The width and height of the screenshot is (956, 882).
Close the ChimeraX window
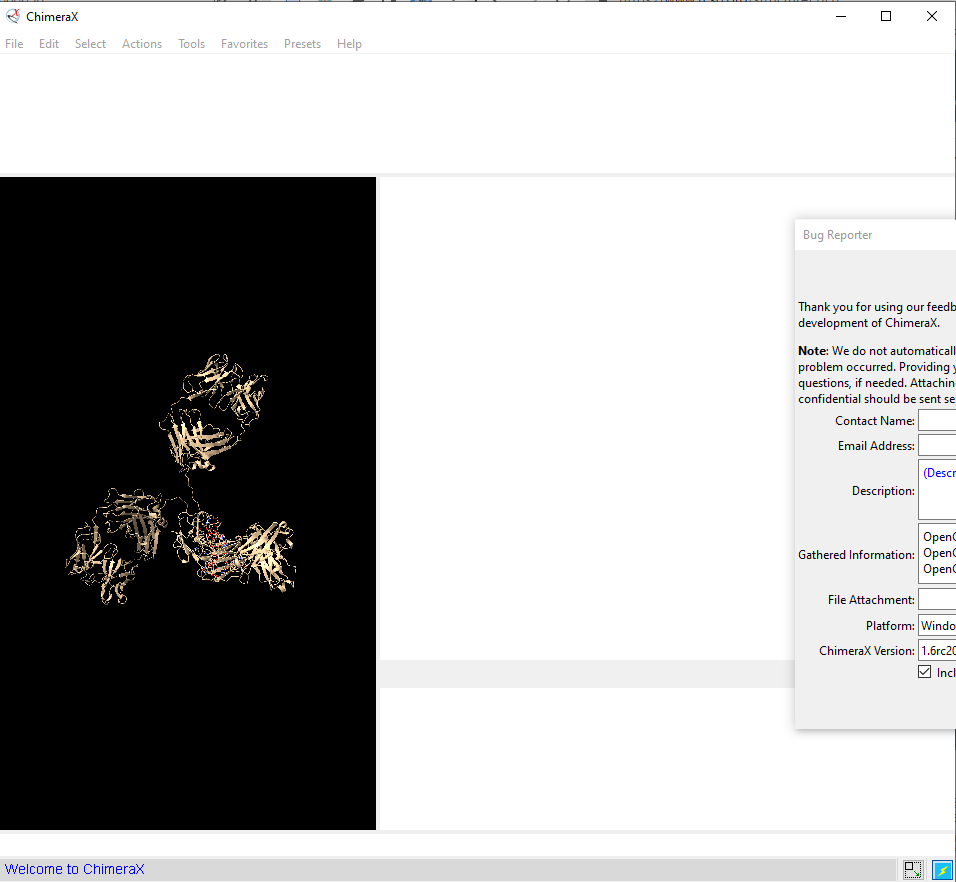coord(932,16)
